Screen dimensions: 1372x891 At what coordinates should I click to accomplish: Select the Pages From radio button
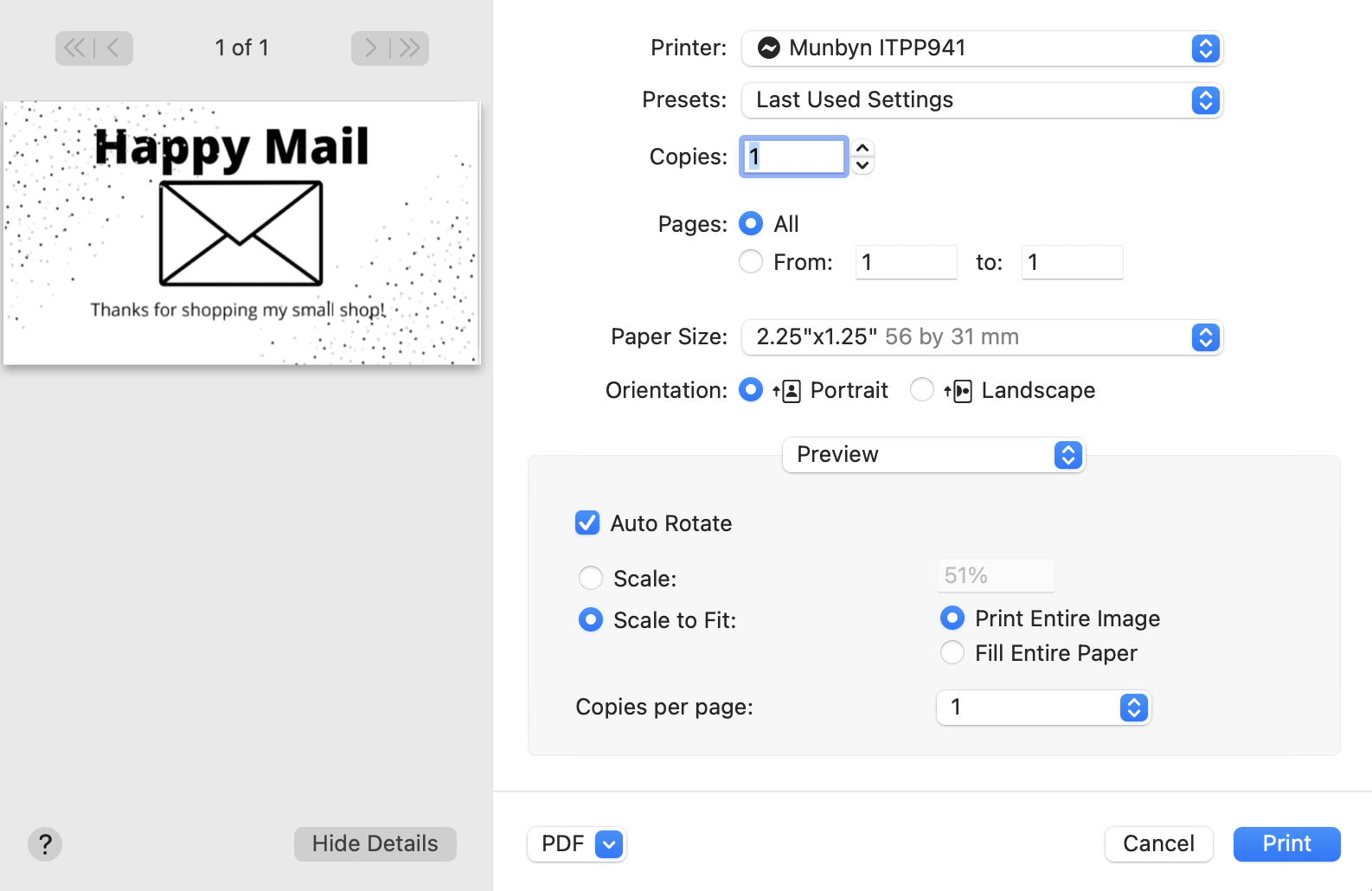tap(751, 261)
